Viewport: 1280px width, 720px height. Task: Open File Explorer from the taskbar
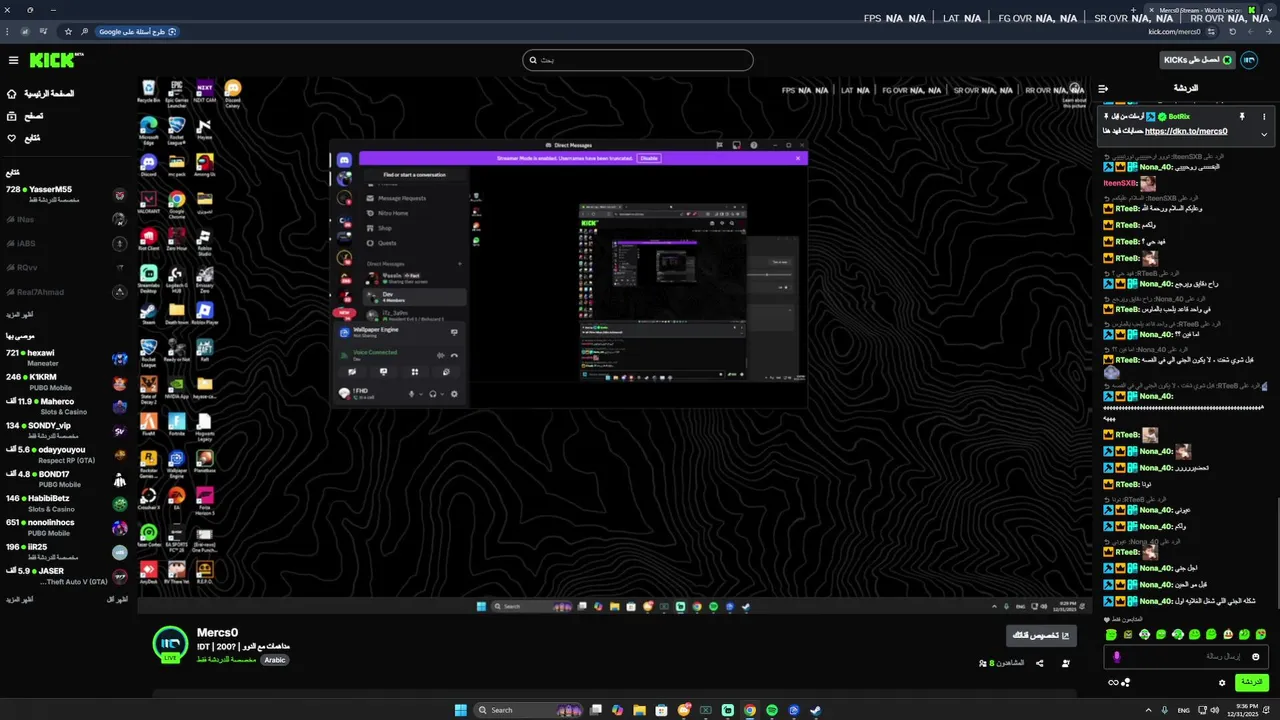(639, 710)
